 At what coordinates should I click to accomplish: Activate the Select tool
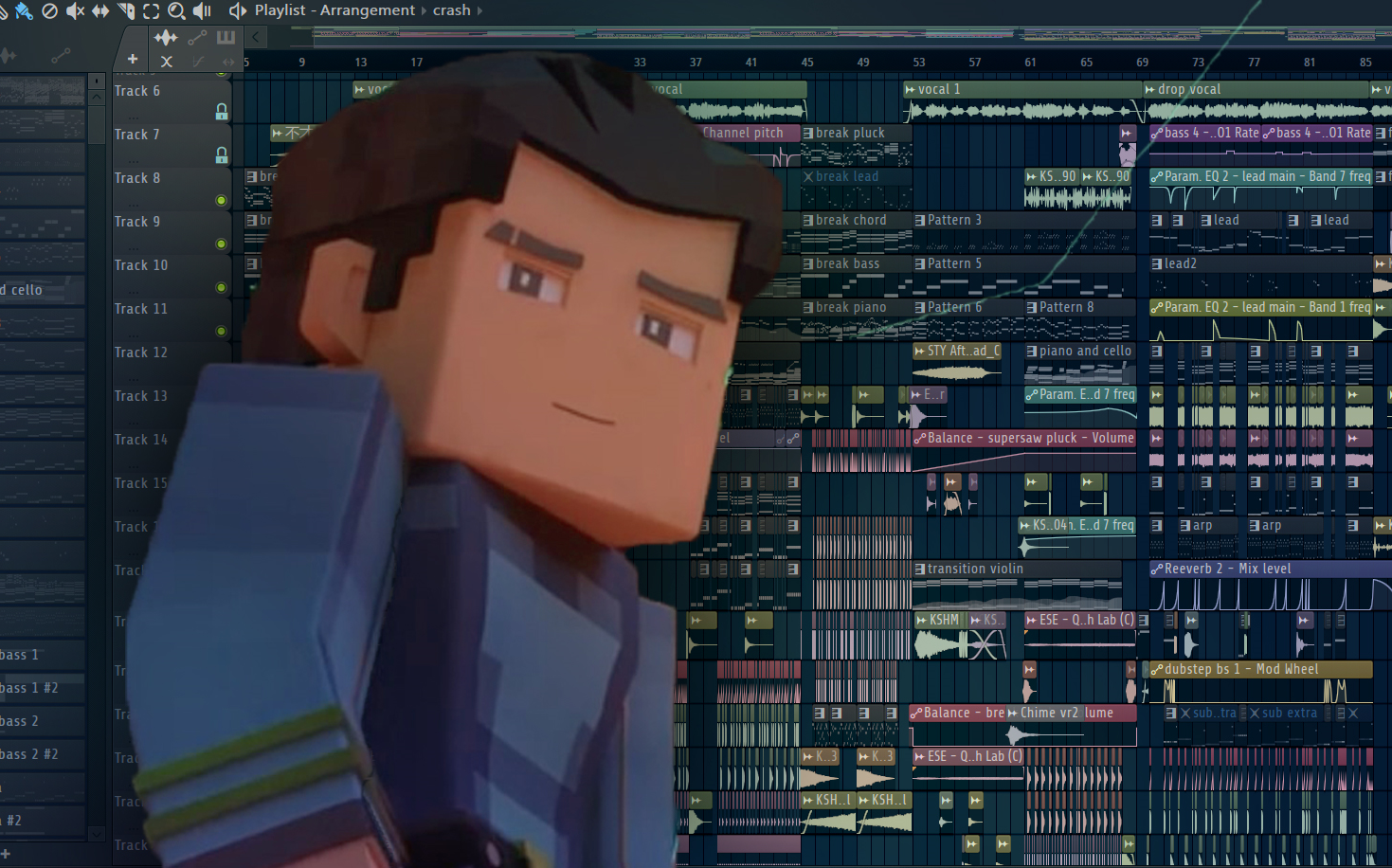tap(152, 10)
